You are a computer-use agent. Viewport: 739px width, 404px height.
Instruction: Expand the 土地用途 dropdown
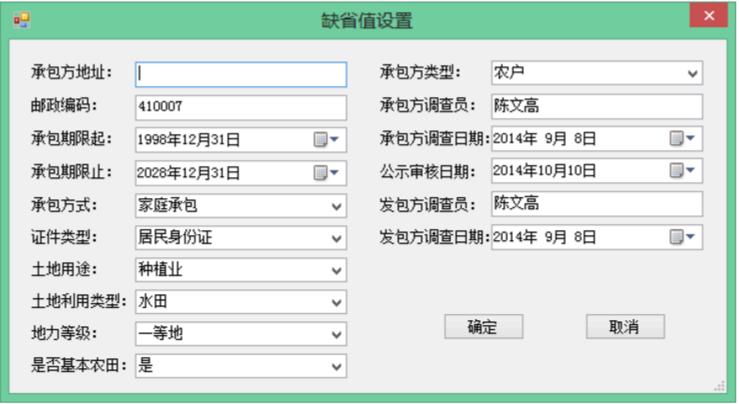pos(336,270)
